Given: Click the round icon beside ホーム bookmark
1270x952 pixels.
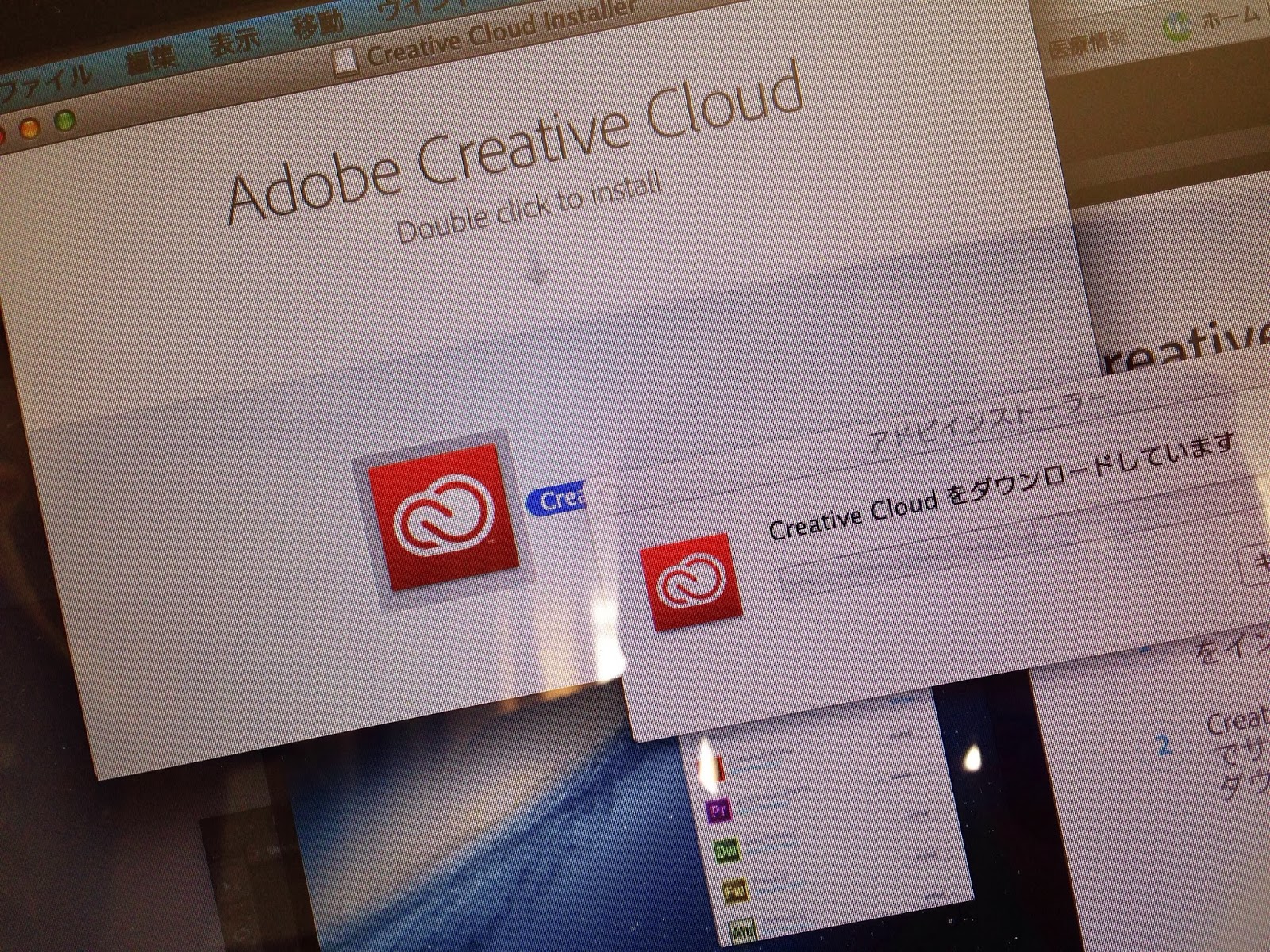Looking at the screenshot, I should pyautogui.click(x=1178, y=29).
